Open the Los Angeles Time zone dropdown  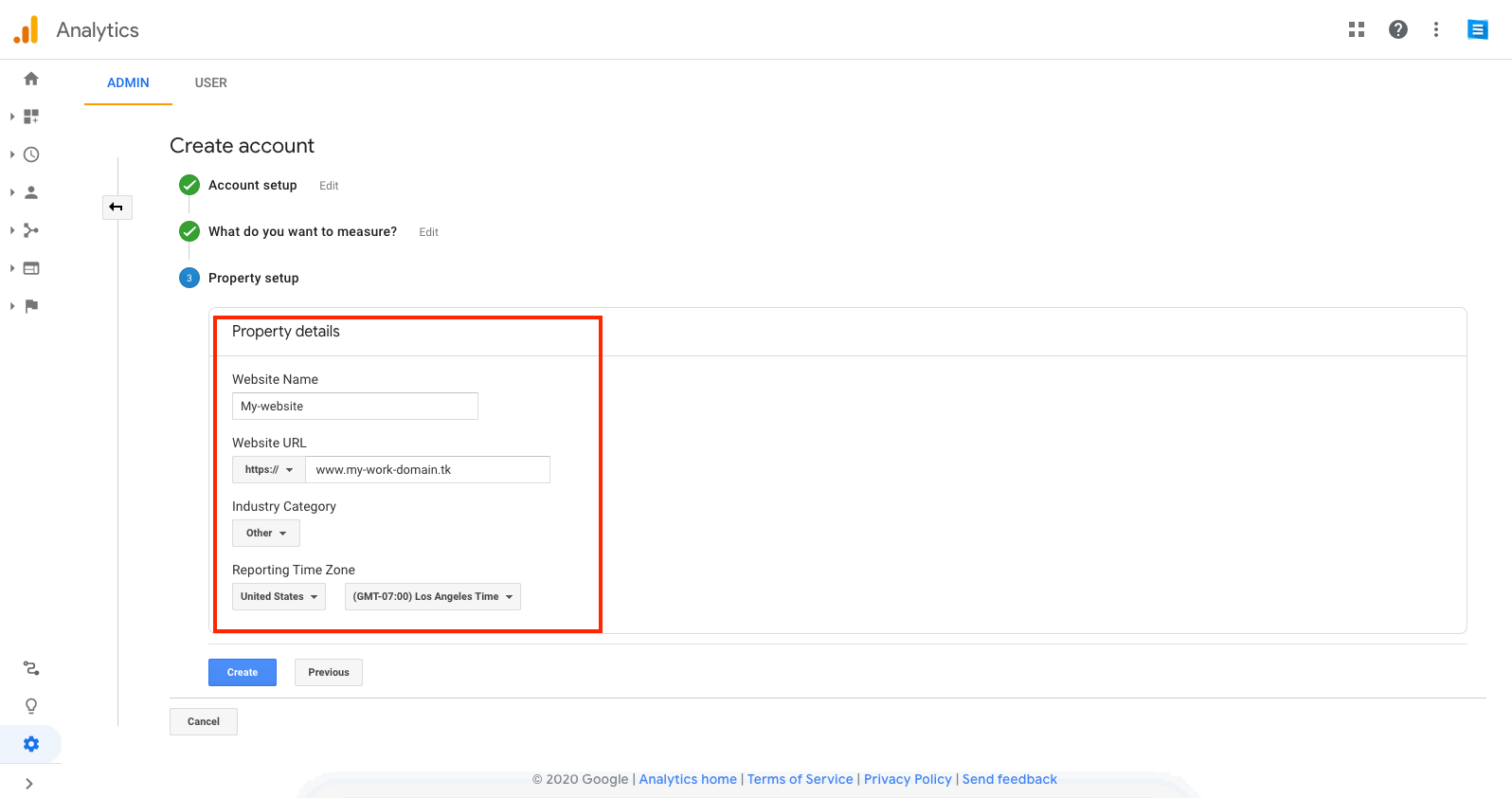click(433, 597)
